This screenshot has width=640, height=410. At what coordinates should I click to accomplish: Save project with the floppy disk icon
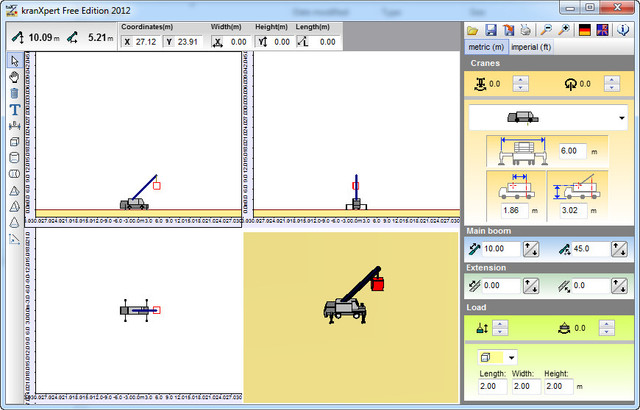491,31
